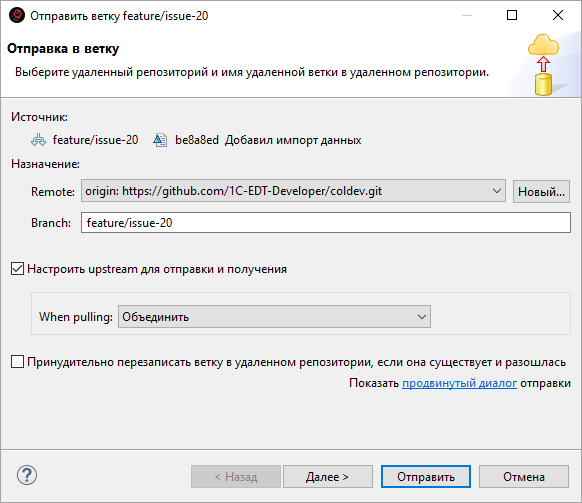Click the cloud push banner icon
This screenshot has width=582, height=503.
(x=543, y=65)
